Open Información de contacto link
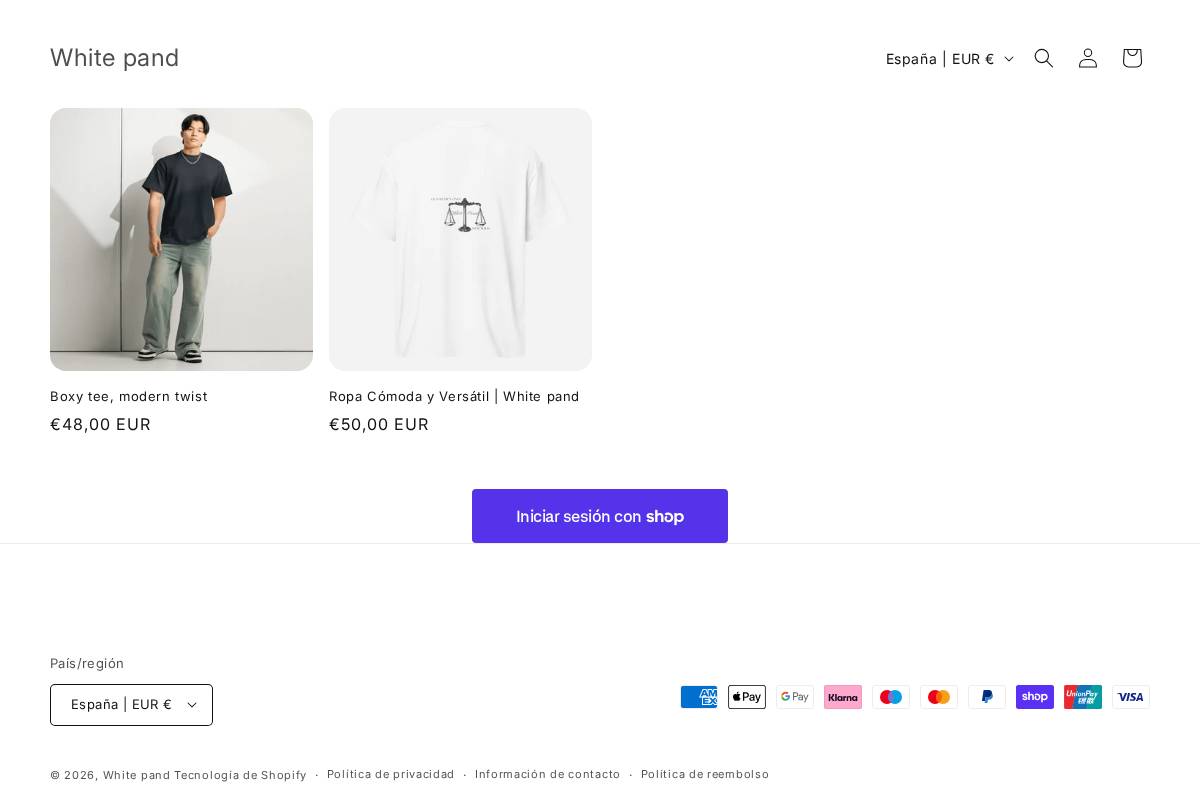The image size is (1200, 800). tap(548, 774)
